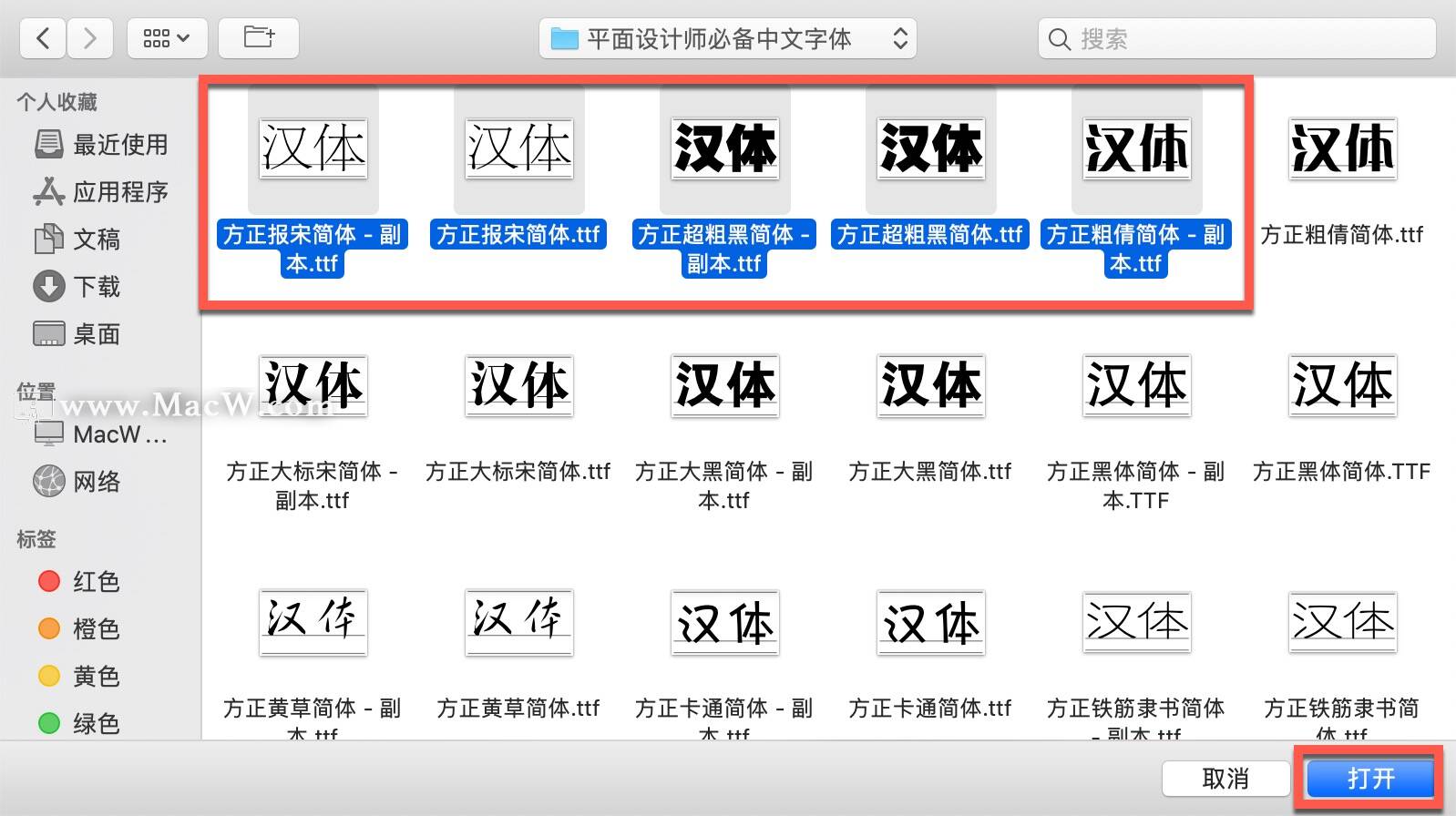Click the file name 方正粗倩简体.ttf
Viewport: 1456px width, 816px height.
pos(1342,235)
